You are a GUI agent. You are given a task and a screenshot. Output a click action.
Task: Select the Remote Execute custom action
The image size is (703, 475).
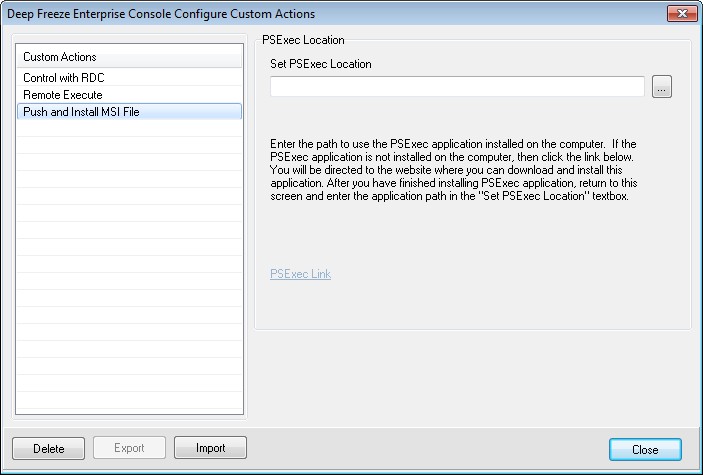point(62,94)
